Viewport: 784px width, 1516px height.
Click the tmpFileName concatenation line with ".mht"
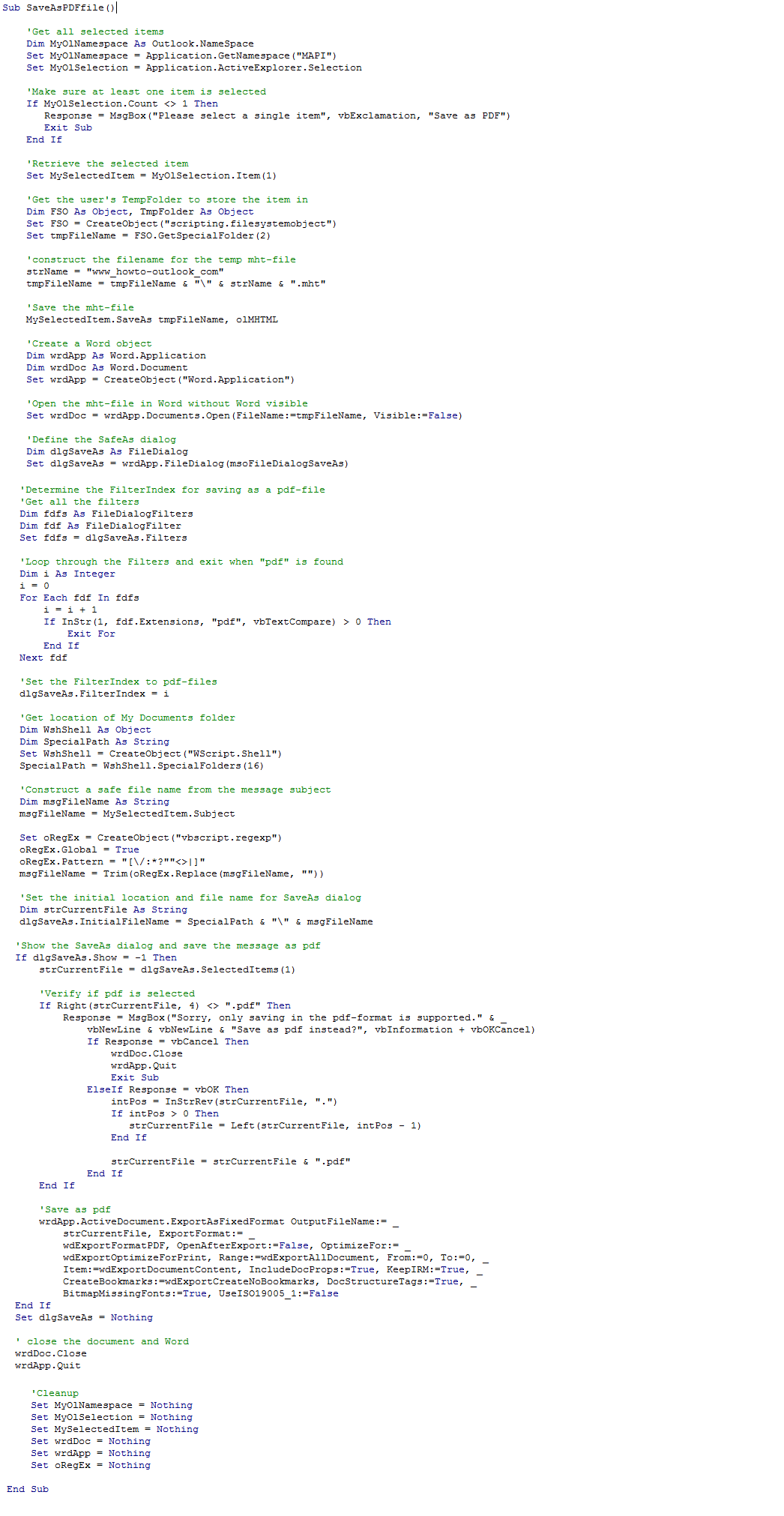point(176,283)
